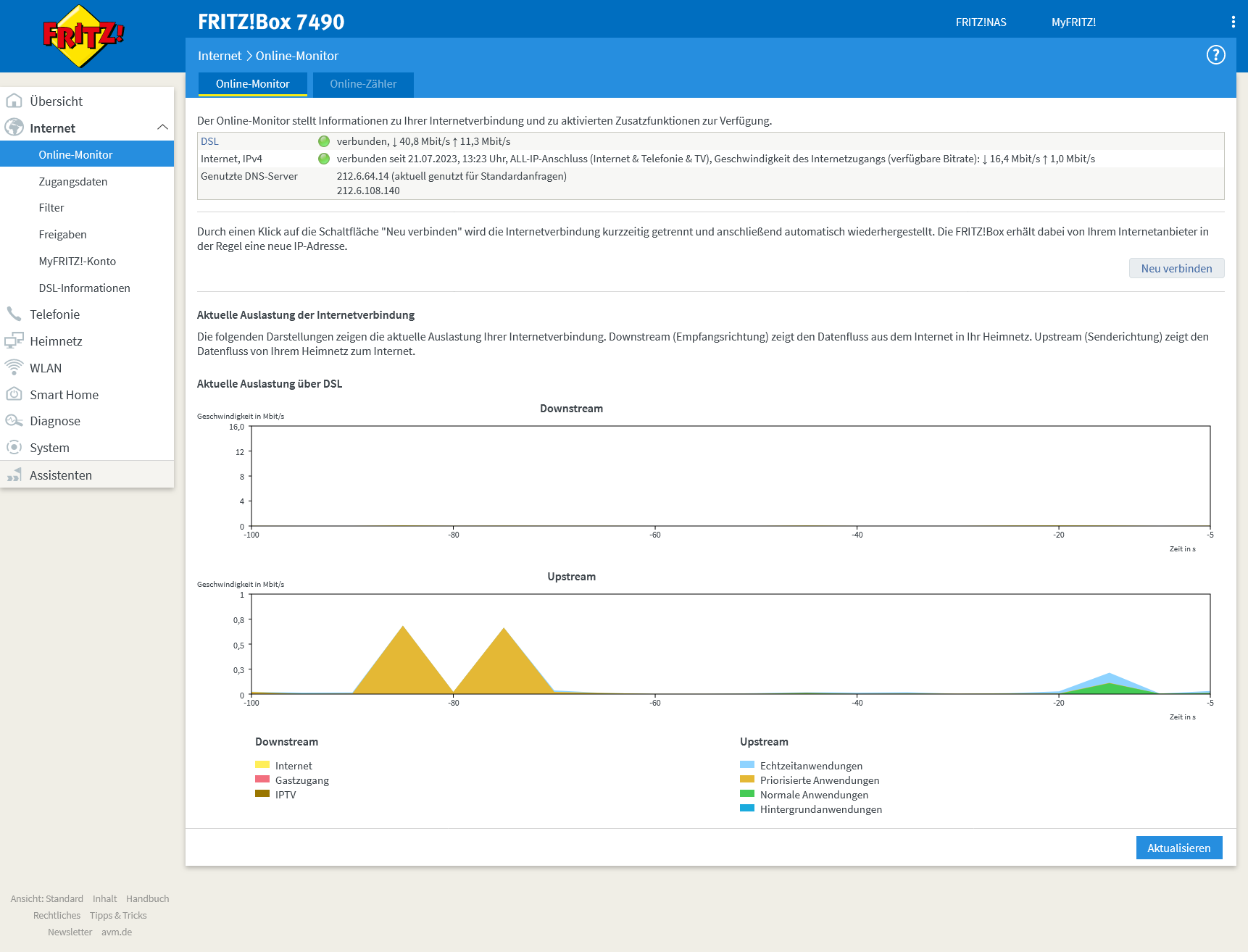Click the Heimnetz network icon
The width and height of the screenshot is (1248, 952).
point(14,341)
